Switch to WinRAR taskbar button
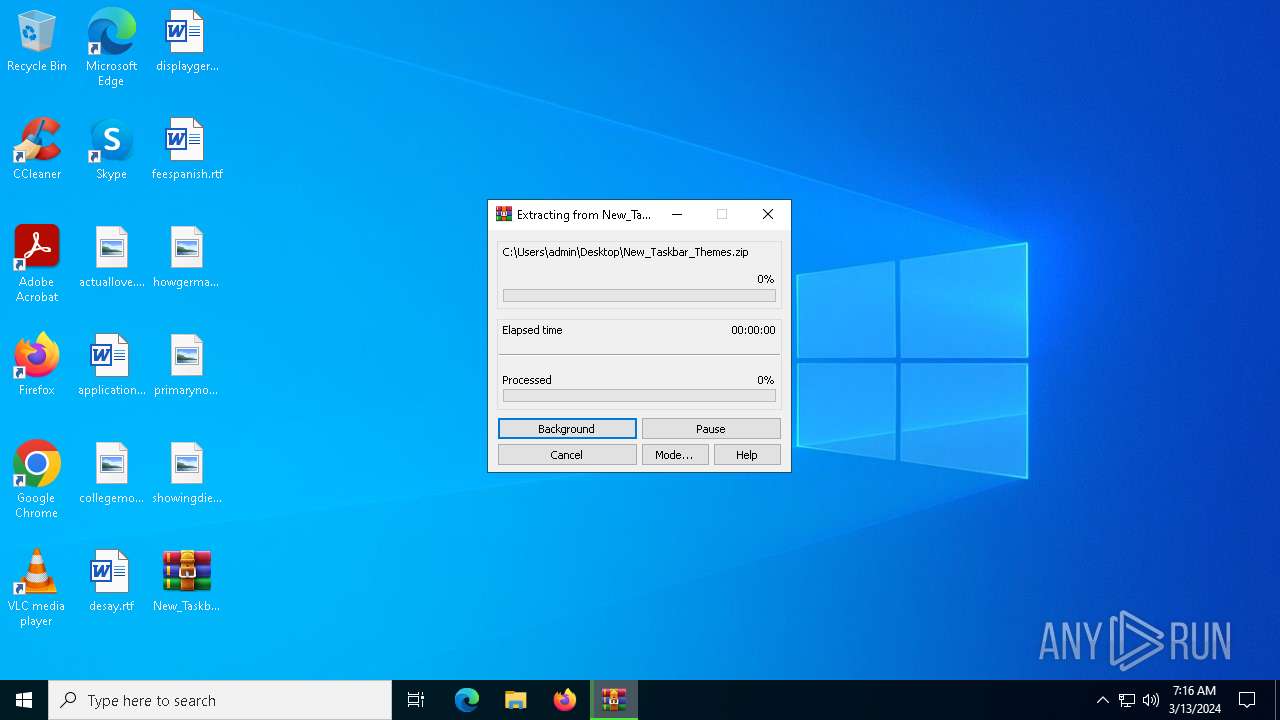 pyautogui.click(x=614, y=700)
